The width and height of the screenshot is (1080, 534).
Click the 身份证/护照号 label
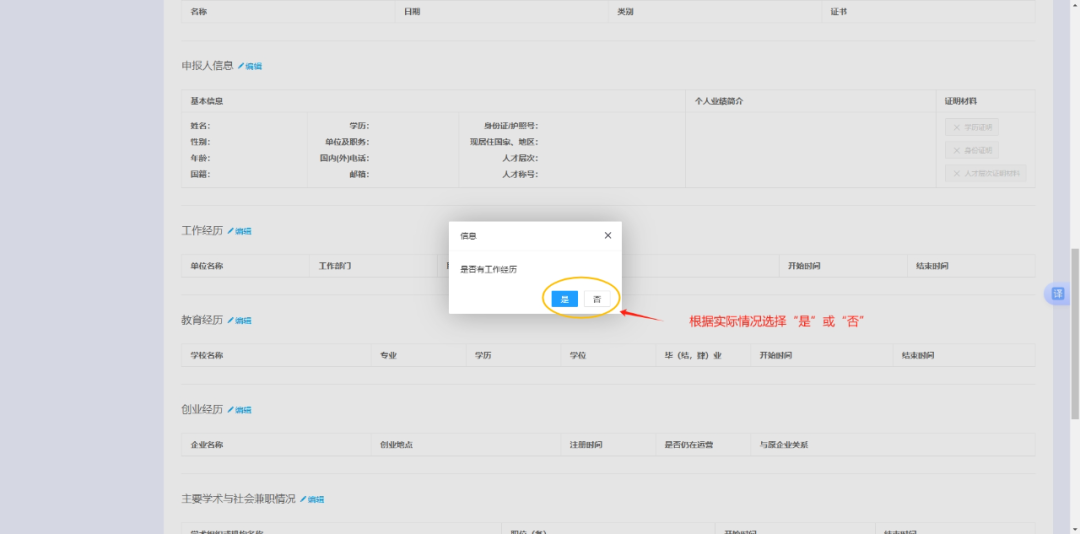tap(510, 126)
